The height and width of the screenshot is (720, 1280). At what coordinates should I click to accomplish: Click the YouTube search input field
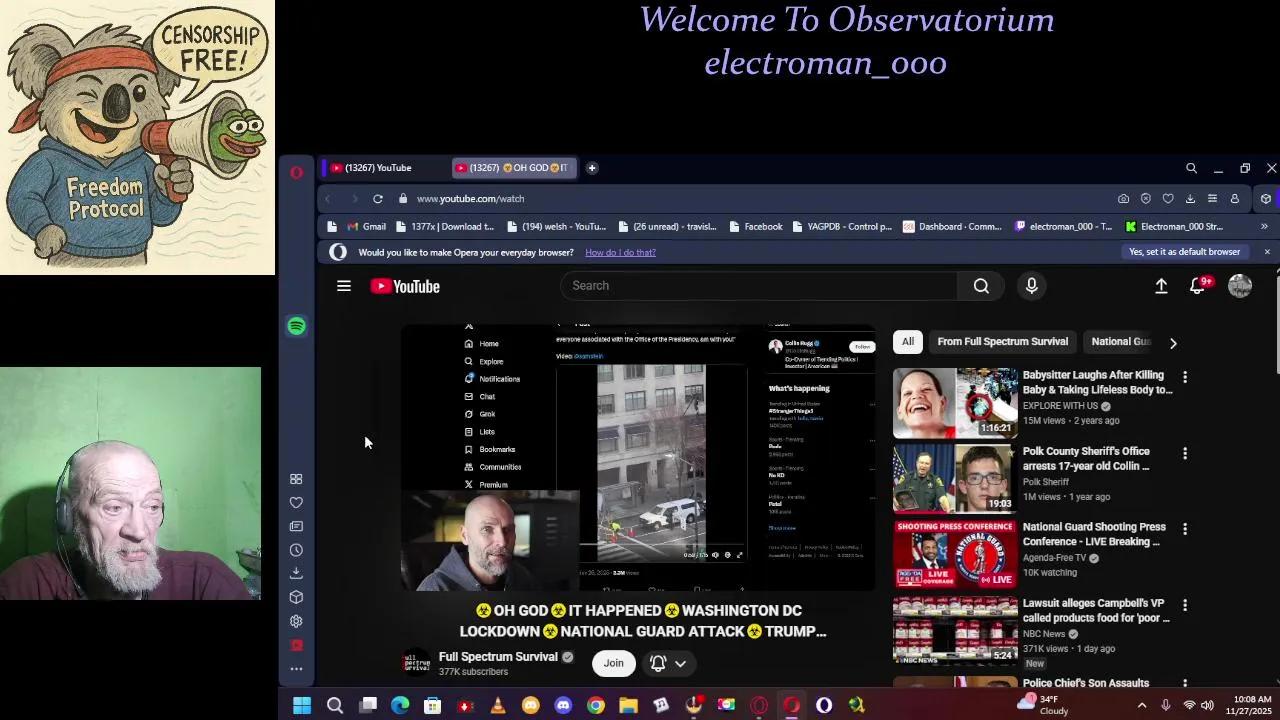758,286
